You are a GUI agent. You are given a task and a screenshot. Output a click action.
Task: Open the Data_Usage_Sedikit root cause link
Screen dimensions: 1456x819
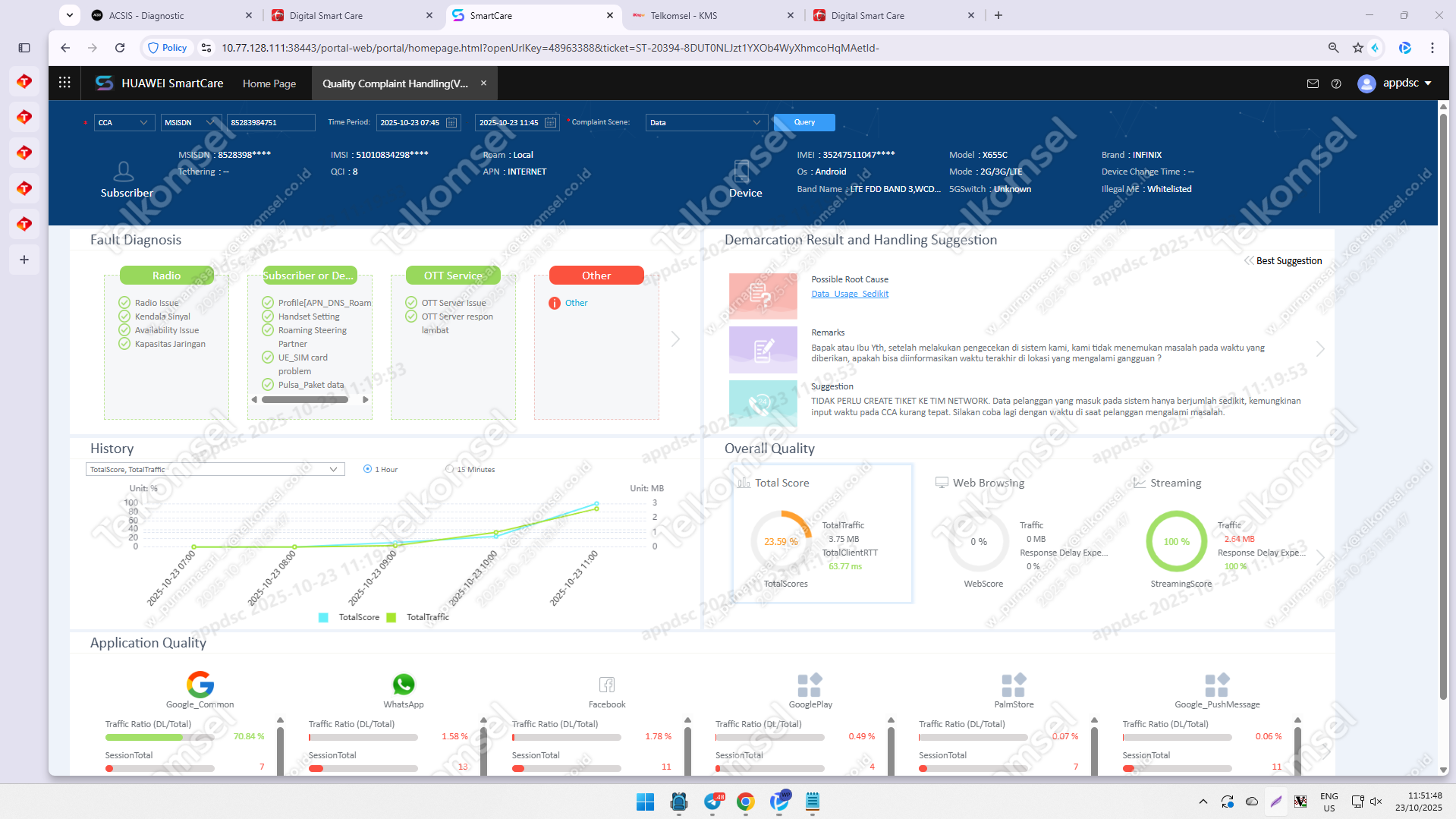coord(850,294)
